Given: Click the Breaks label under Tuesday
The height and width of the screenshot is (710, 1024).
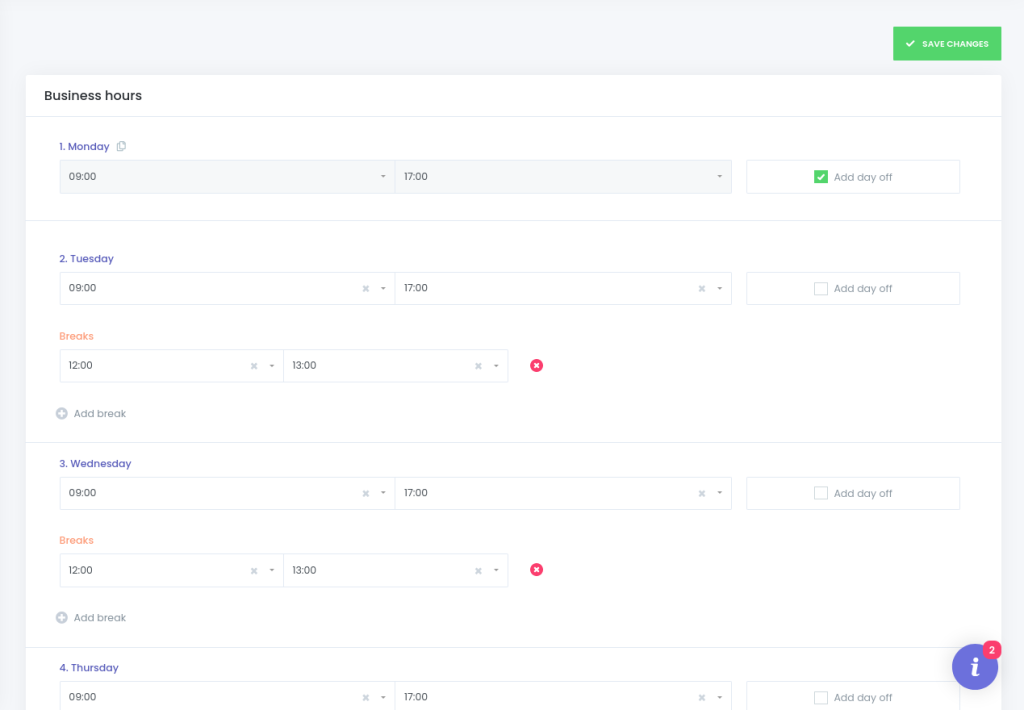Looking at the screenshot, I should 76,336.
